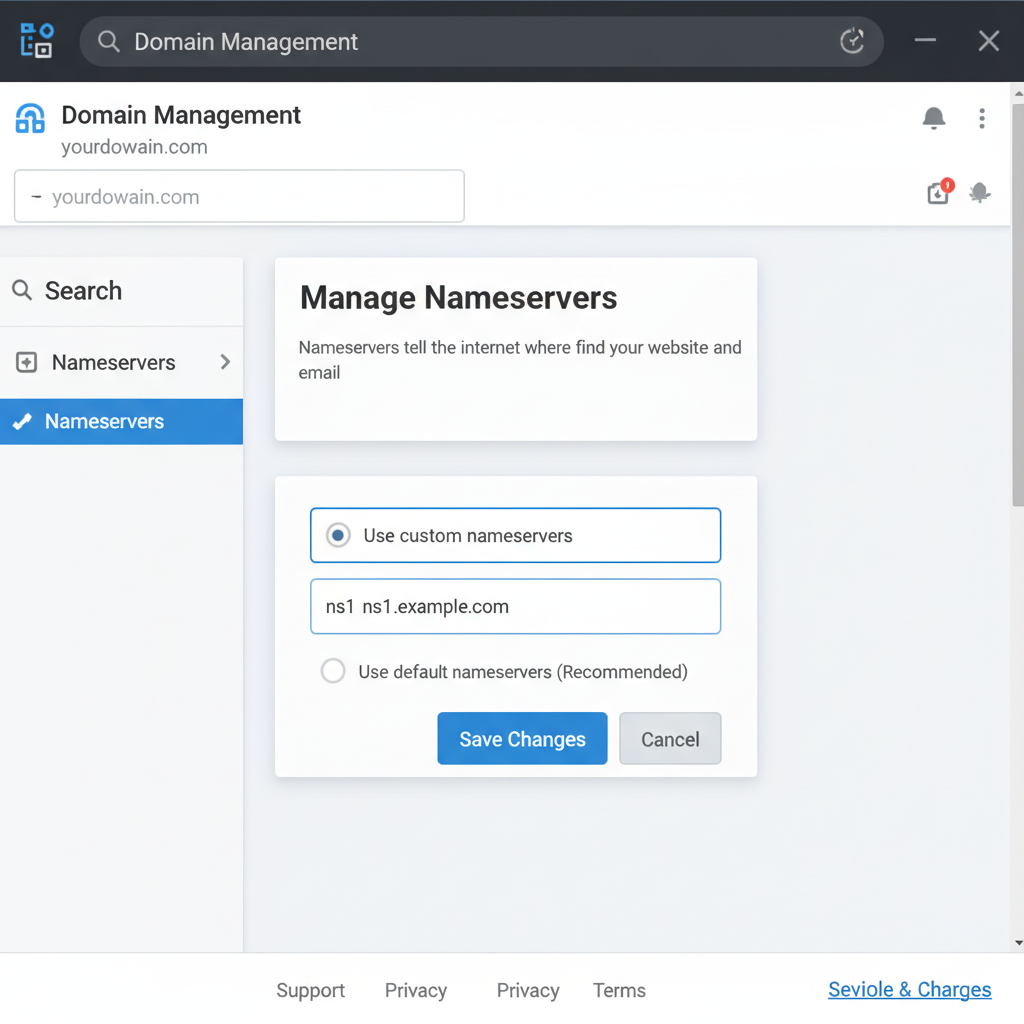
Task: Click the yourdowain.com domain input box
Action: pyautogui.click(x=239, y=196)
